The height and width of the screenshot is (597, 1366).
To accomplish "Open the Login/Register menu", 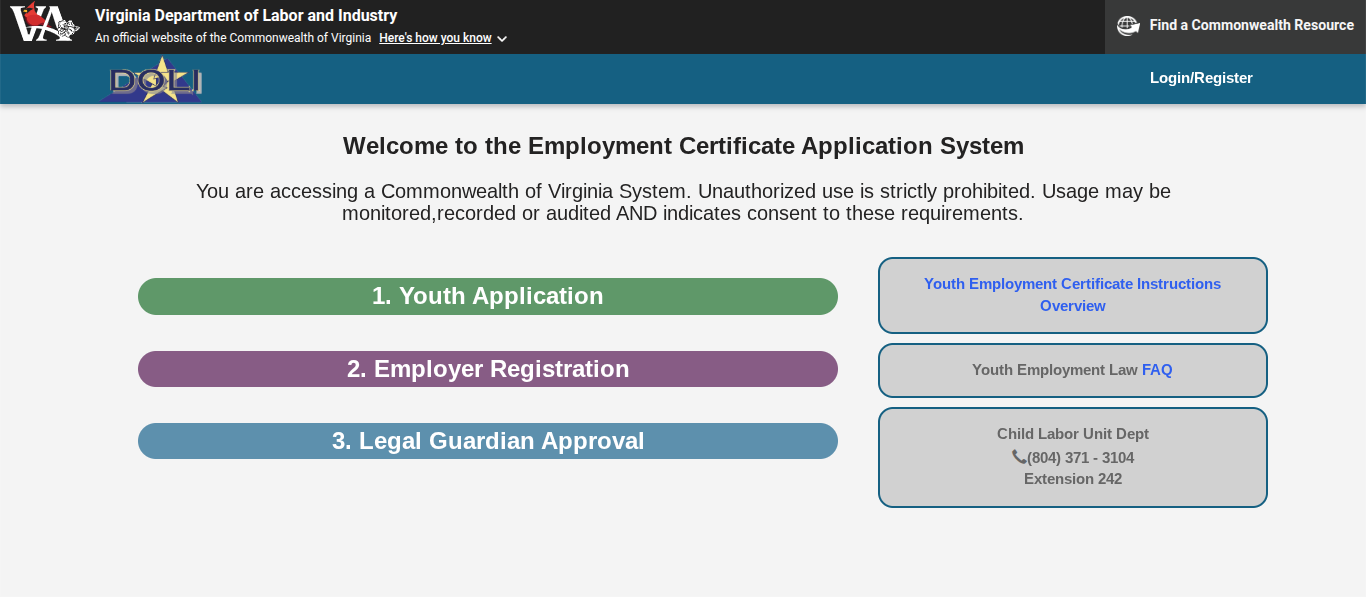I will pos(1200,78).
